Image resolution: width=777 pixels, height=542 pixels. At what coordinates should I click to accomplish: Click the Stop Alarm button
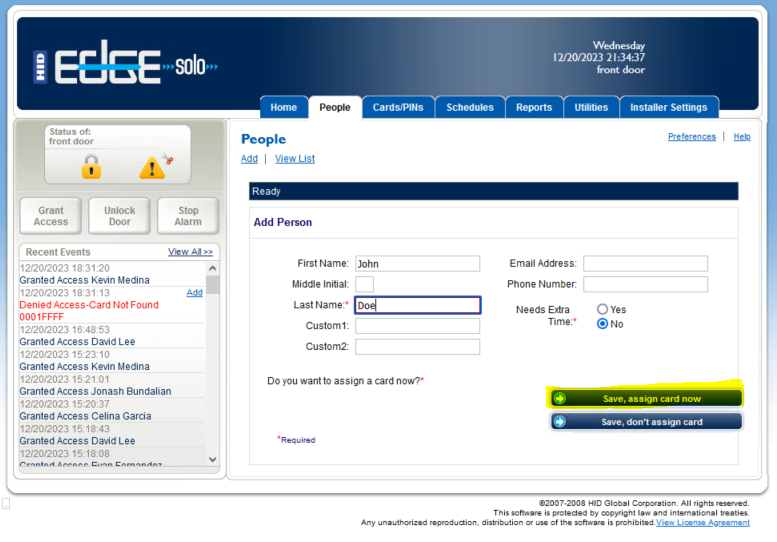pos(188,216)
